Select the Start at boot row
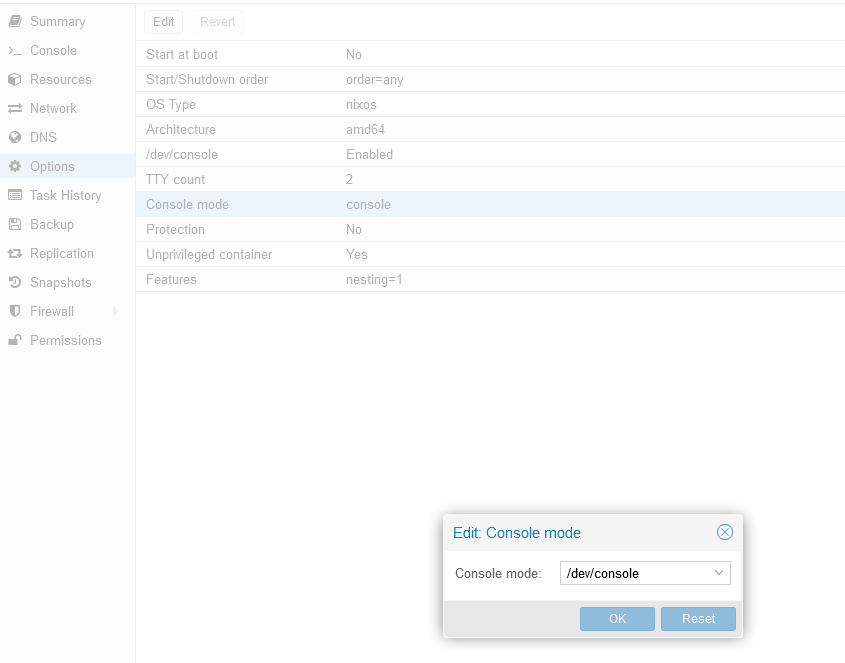The width and height of the screenshot is (845, 663). click(400, 54)
